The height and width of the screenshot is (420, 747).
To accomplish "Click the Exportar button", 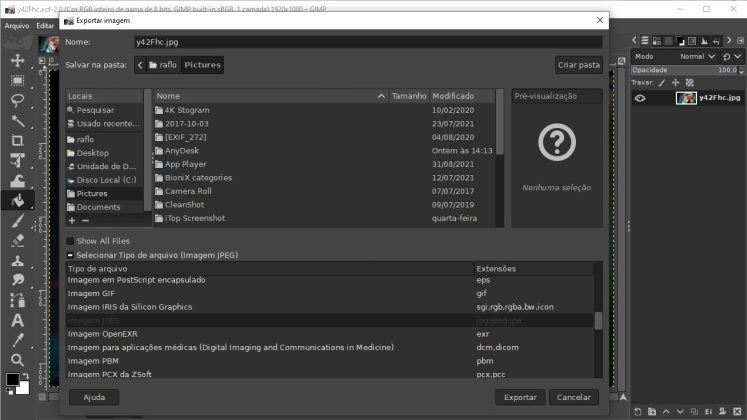I will (520, 397).
